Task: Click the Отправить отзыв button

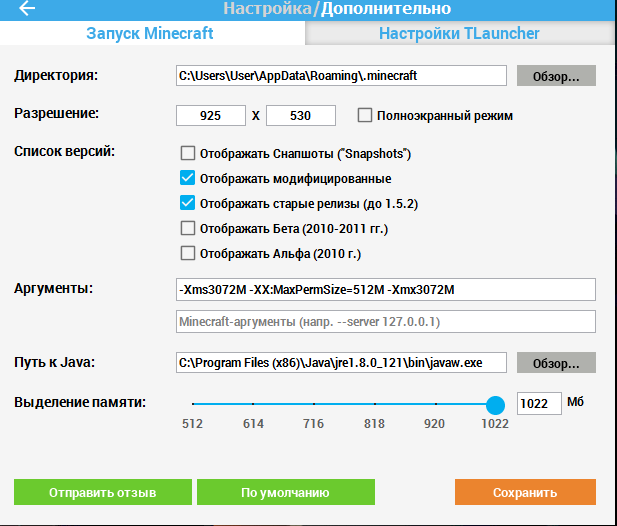Action: (x=103, y=492)
